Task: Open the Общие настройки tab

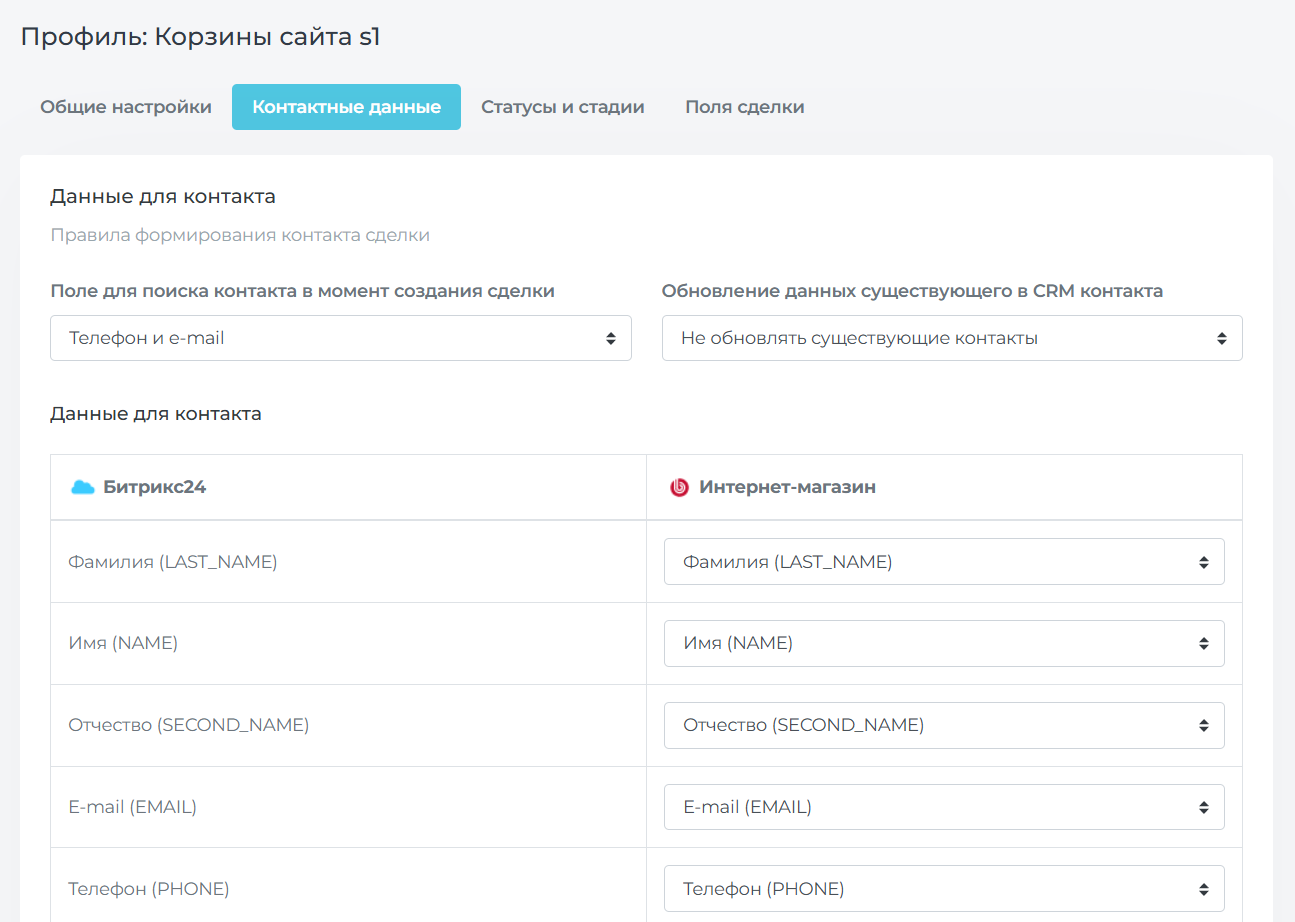Action: pyautogui.click(x=126, y=107)
